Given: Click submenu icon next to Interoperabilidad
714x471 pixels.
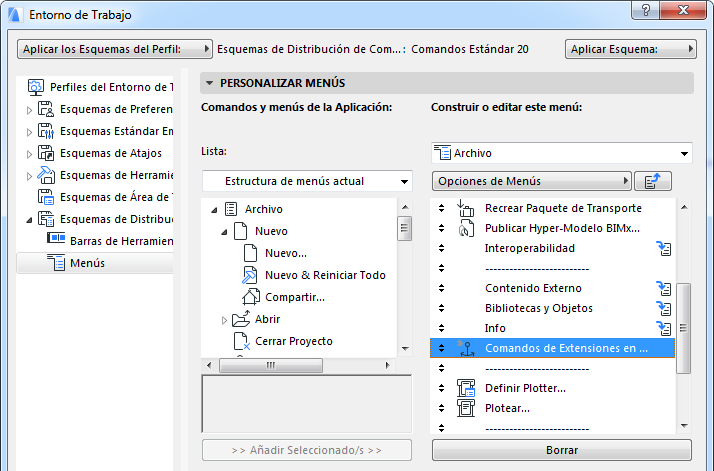Looking at the screenshot, I should 662,248.
